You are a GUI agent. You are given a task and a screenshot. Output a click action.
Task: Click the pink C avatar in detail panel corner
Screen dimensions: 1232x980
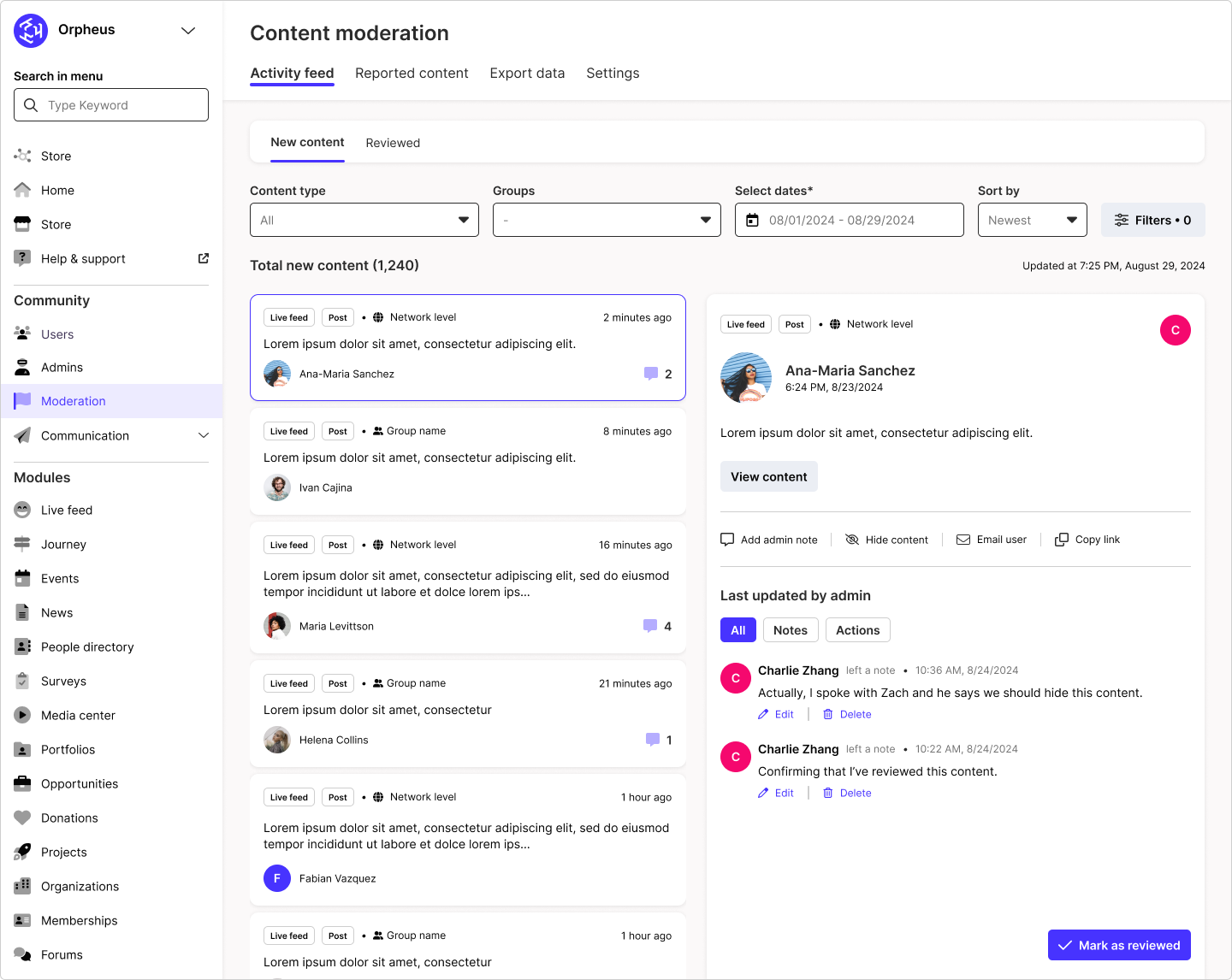click(x=1176, y=330)
